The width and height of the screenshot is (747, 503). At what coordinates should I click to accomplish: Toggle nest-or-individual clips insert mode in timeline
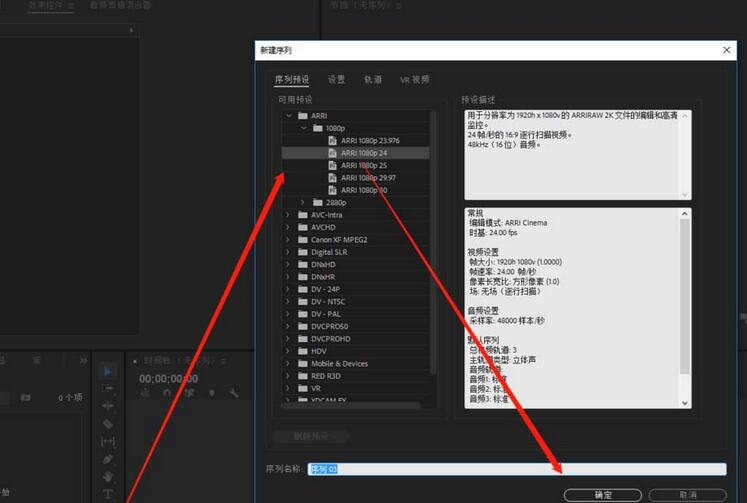(145, 393)
